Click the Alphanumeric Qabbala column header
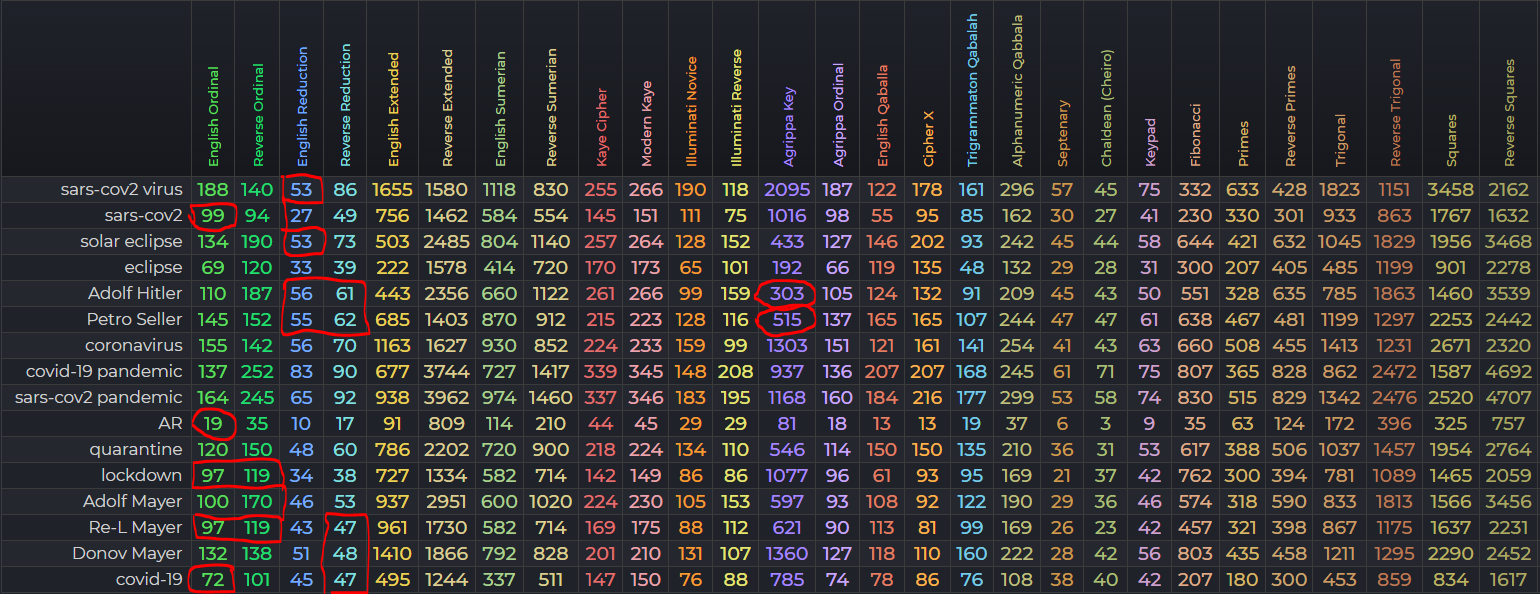The height and width of the screenshot is (594, 1540). tap(1017, 91)
